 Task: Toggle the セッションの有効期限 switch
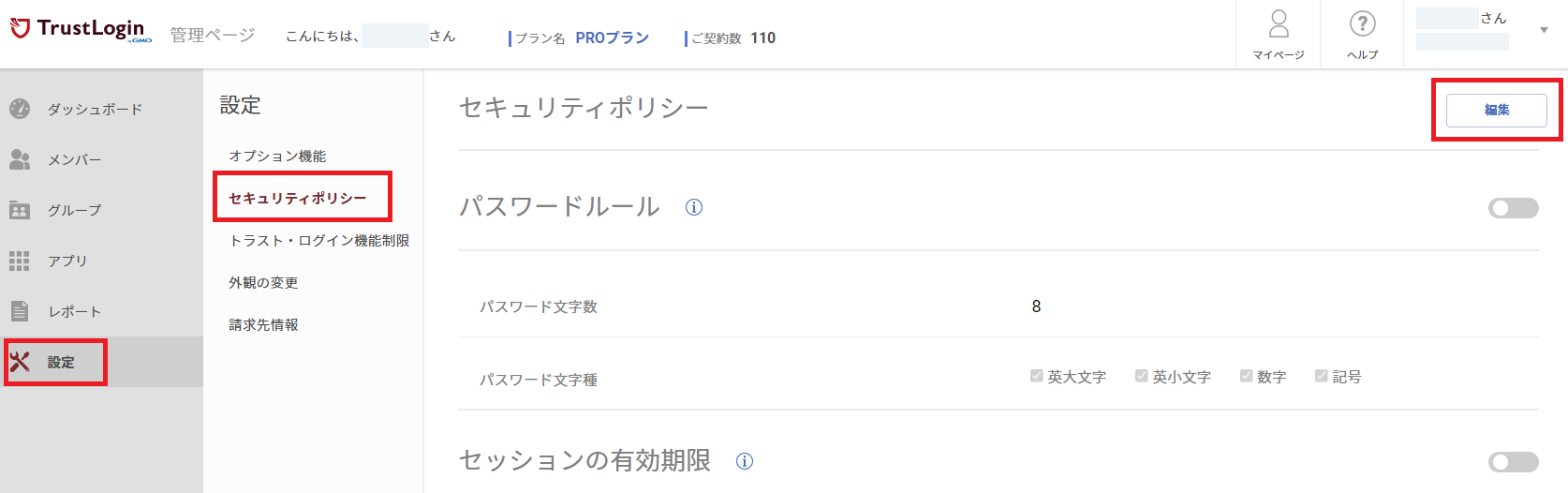pyautogui.click(x=1513, y=462)
